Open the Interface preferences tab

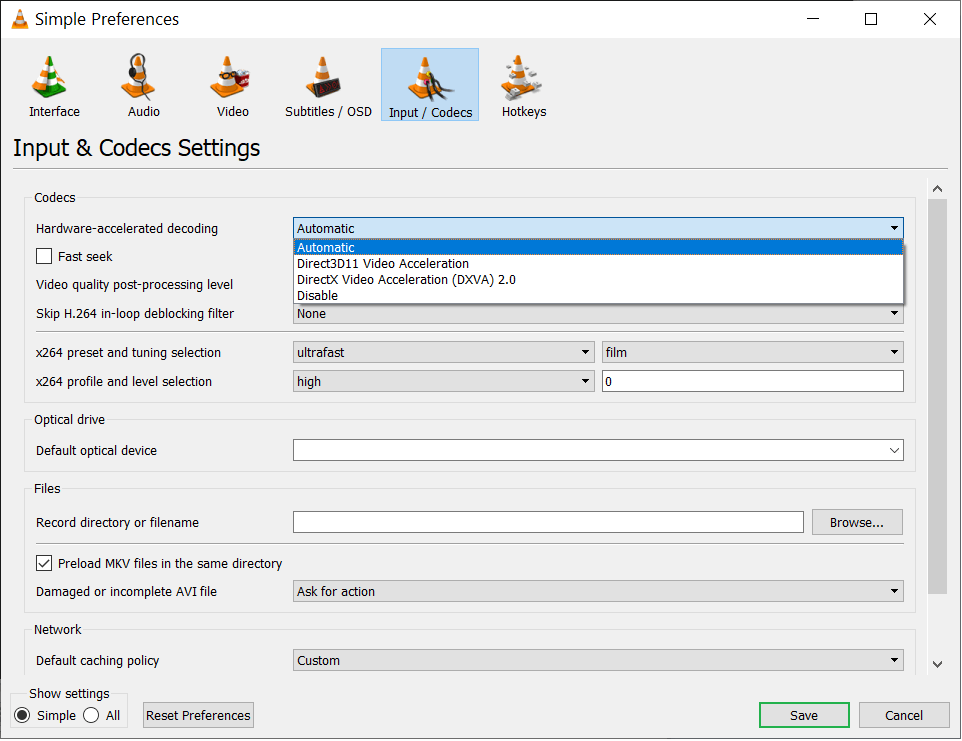point(54,85)
